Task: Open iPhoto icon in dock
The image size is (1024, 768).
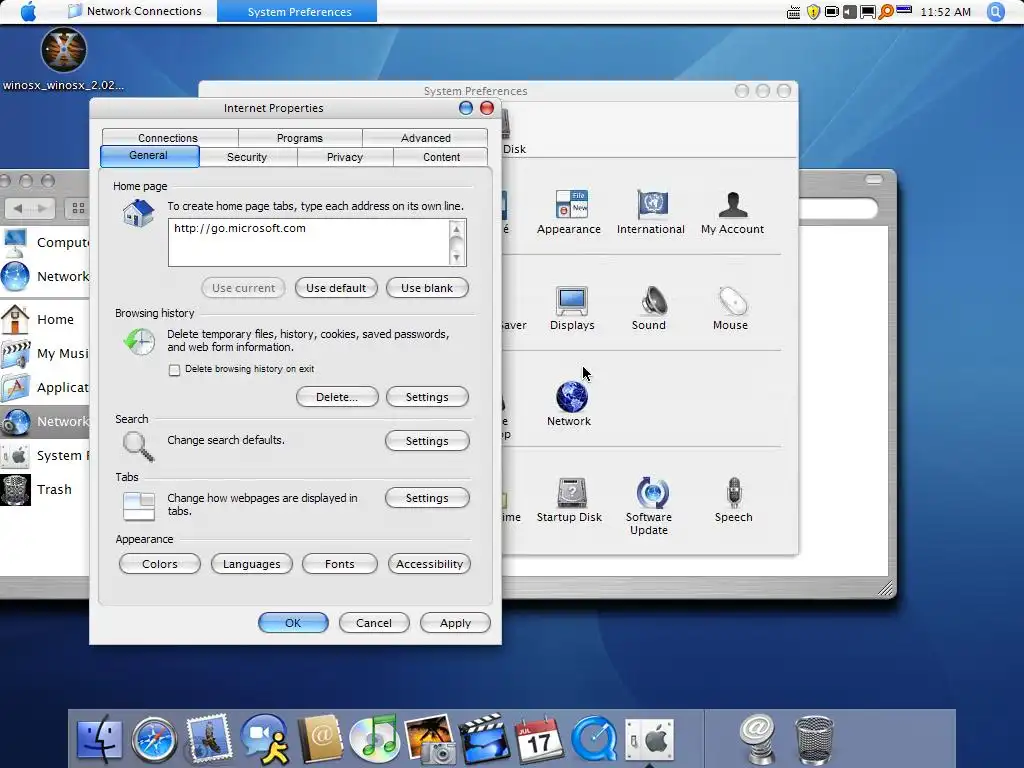Action: tap(430, 739)
